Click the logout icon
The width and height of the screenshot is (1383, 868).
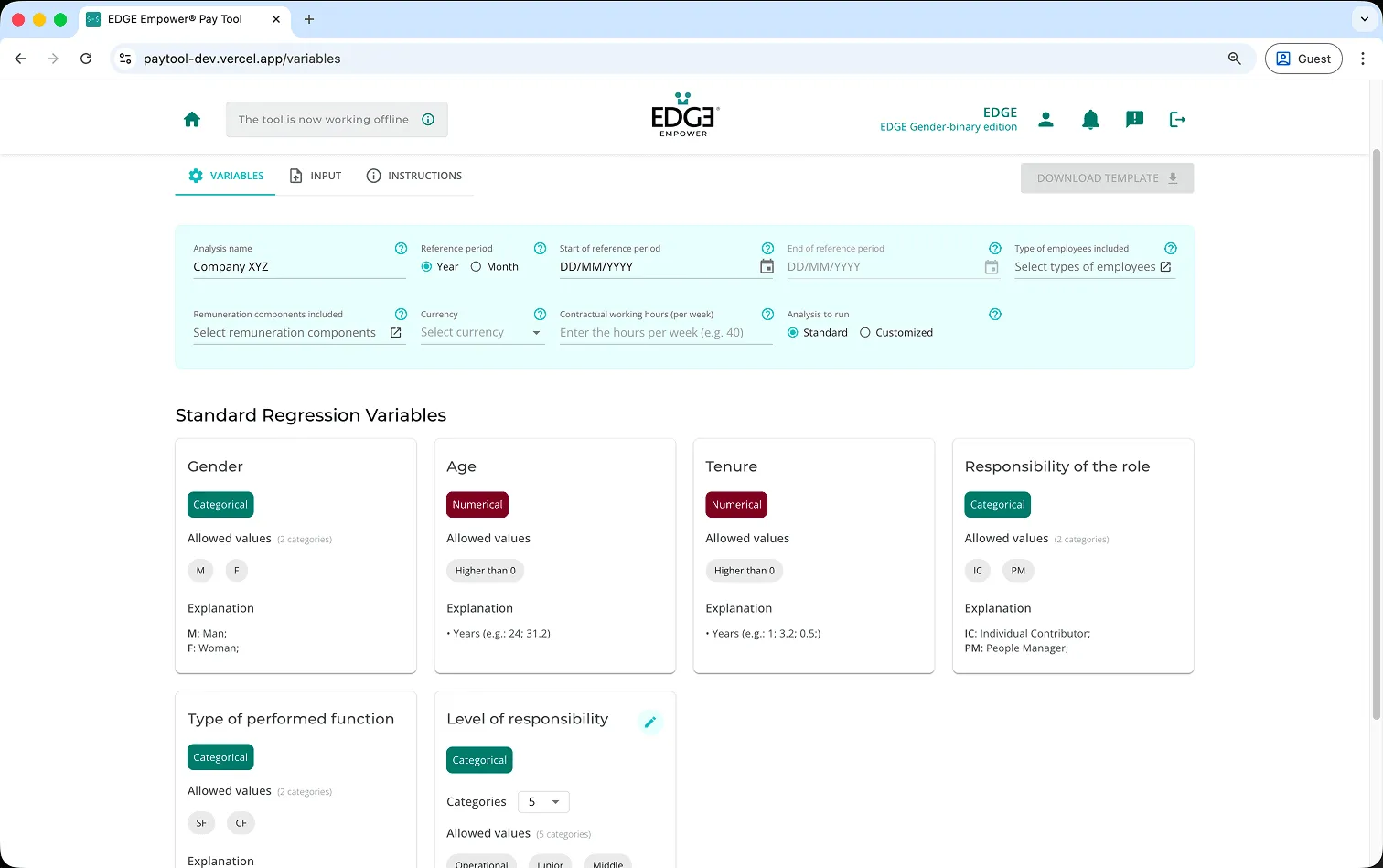click(1178, 119)
